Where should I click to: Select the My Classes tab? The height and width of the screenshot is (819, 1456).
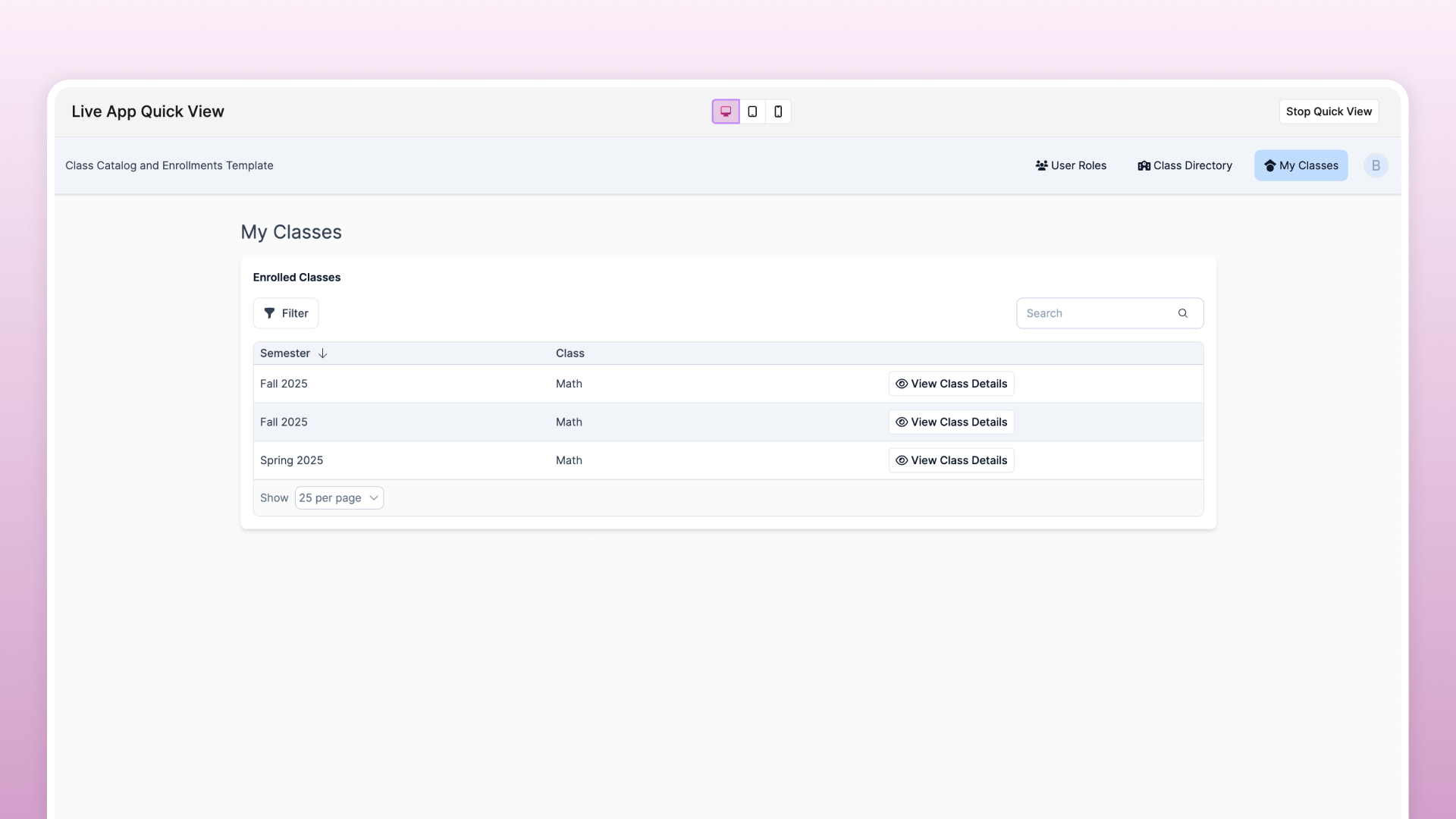(1301, 165)
